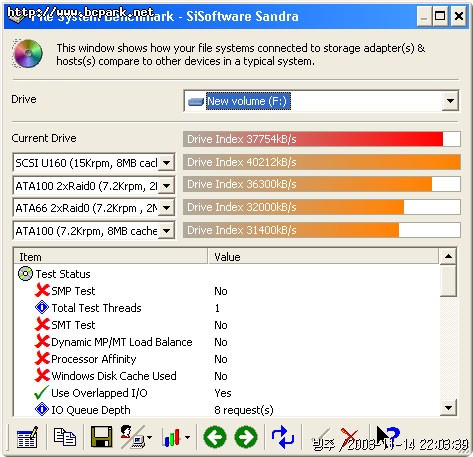Click scrollbar up arrow in results list
This screenshot has height=457, width=473.
(448, 256)
